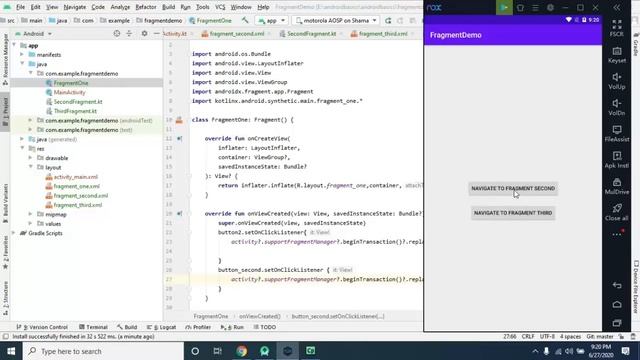The height and width of the screenshot is (360, 640).
Task: Click the Git: master branch indicator
Action: click(600, 337)
